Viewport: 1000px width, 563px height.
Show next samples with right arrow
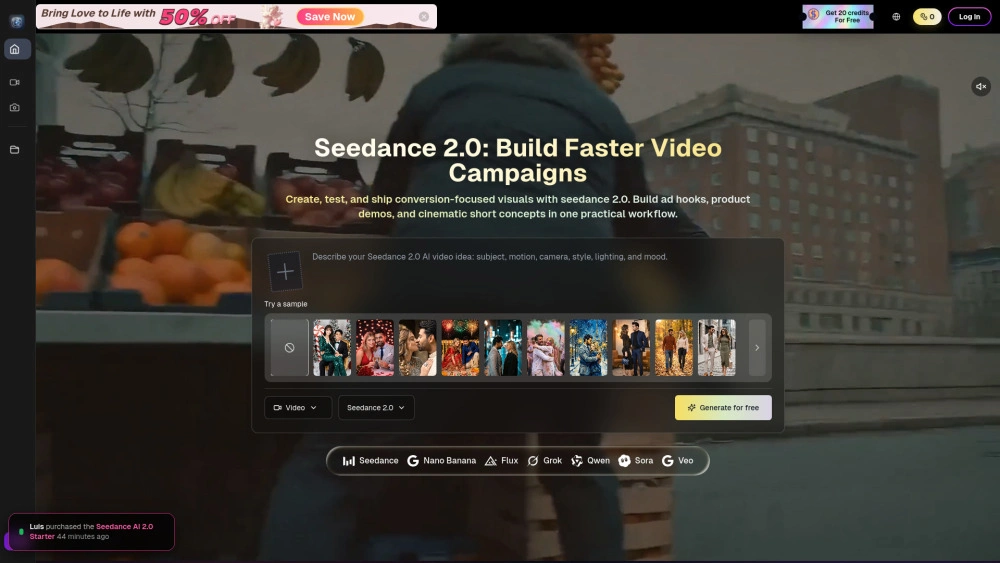757,347
